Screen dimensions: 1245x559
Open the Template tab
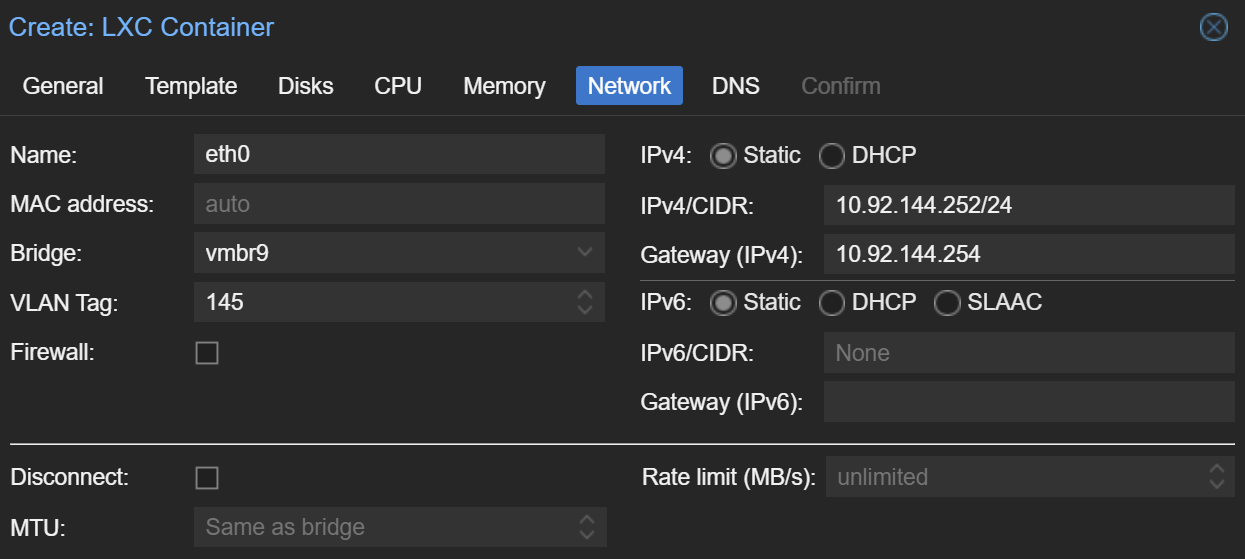(x=191, y=86)
